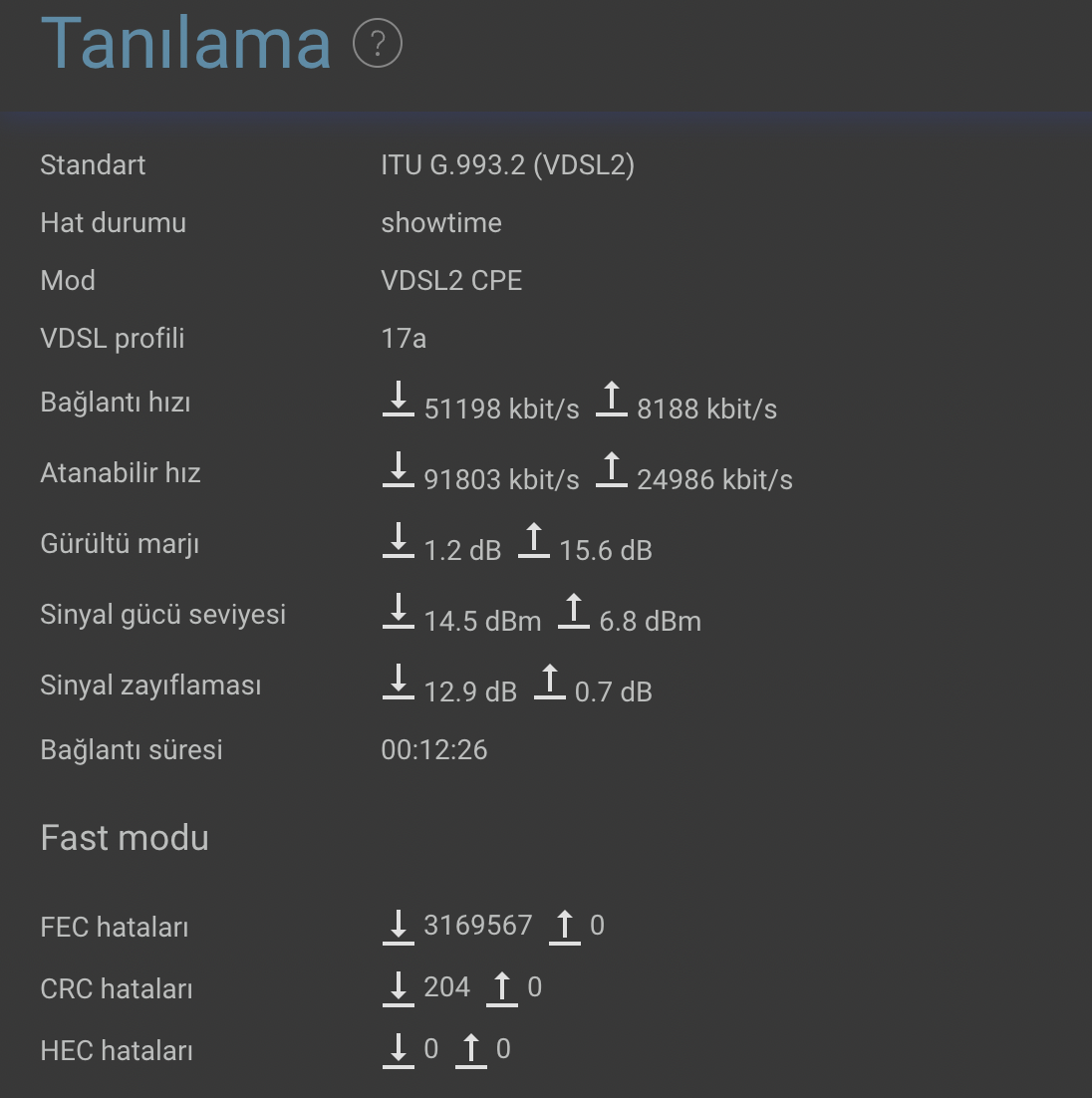Click the download arrow icon for Sinyal zayıflaması
Viewport: 1092px width, 1098px height.
pyautogui.click(x=398, y=683)
